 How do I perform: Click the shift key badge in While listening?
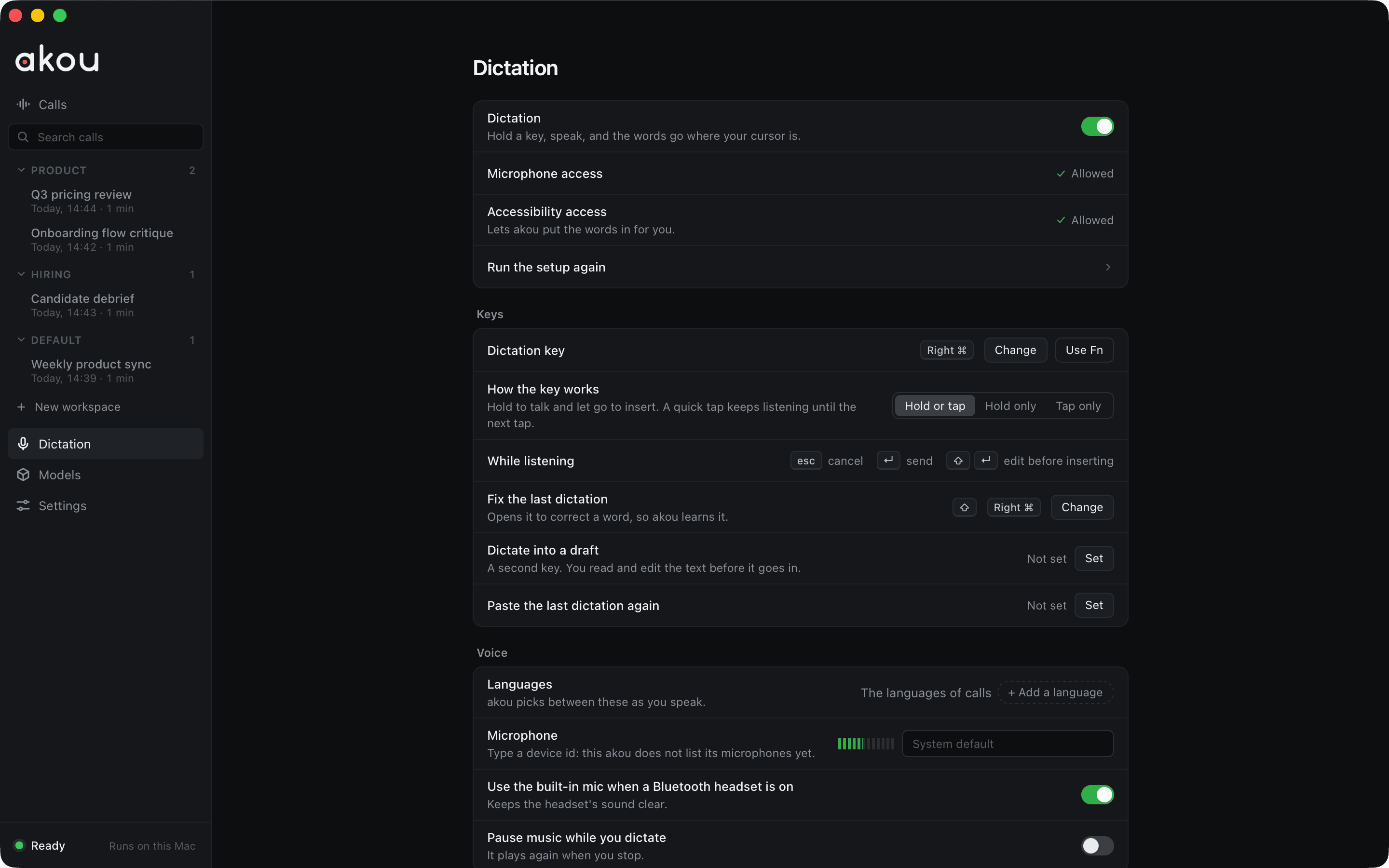958,461
